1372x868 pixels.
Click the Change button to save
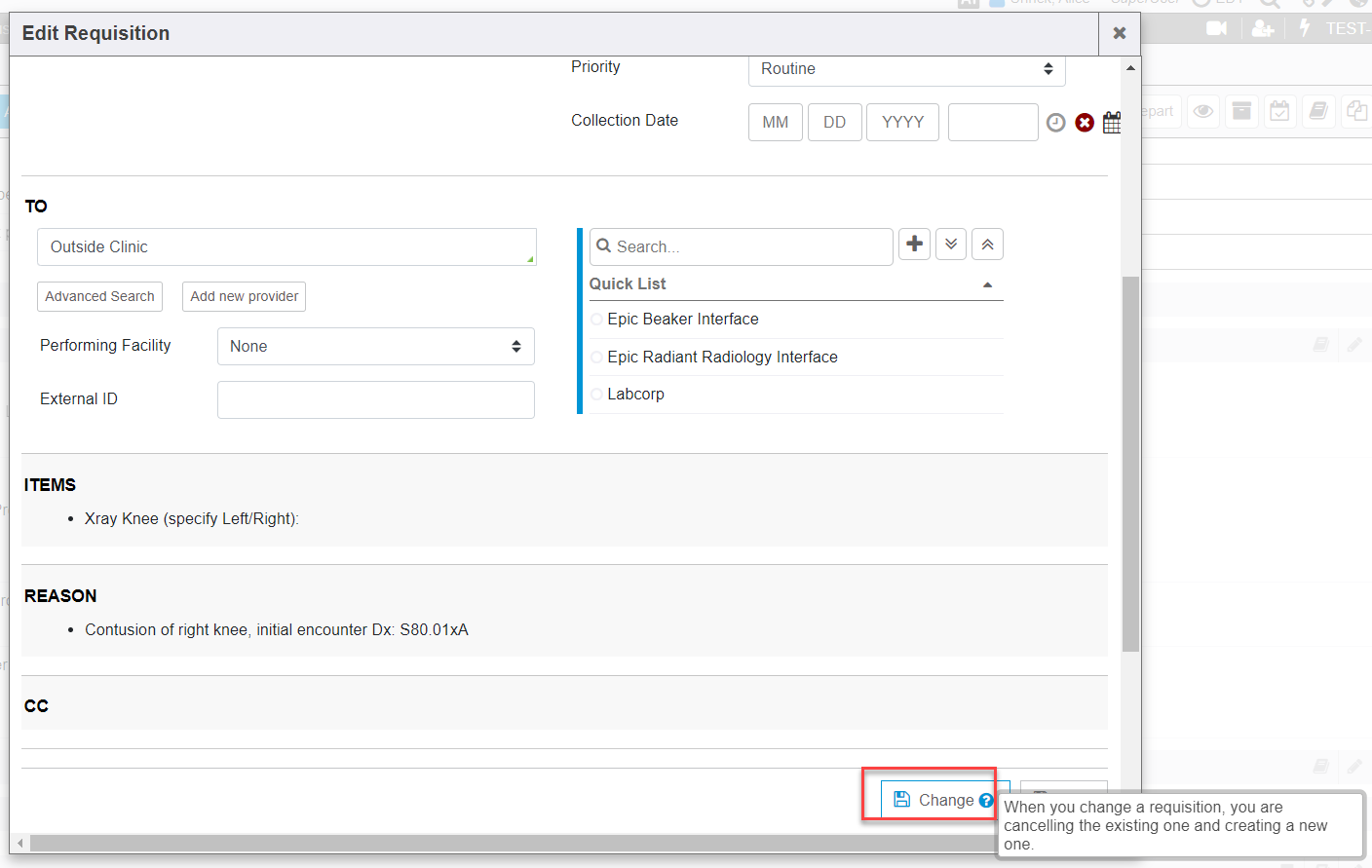(x=934, y=800)
